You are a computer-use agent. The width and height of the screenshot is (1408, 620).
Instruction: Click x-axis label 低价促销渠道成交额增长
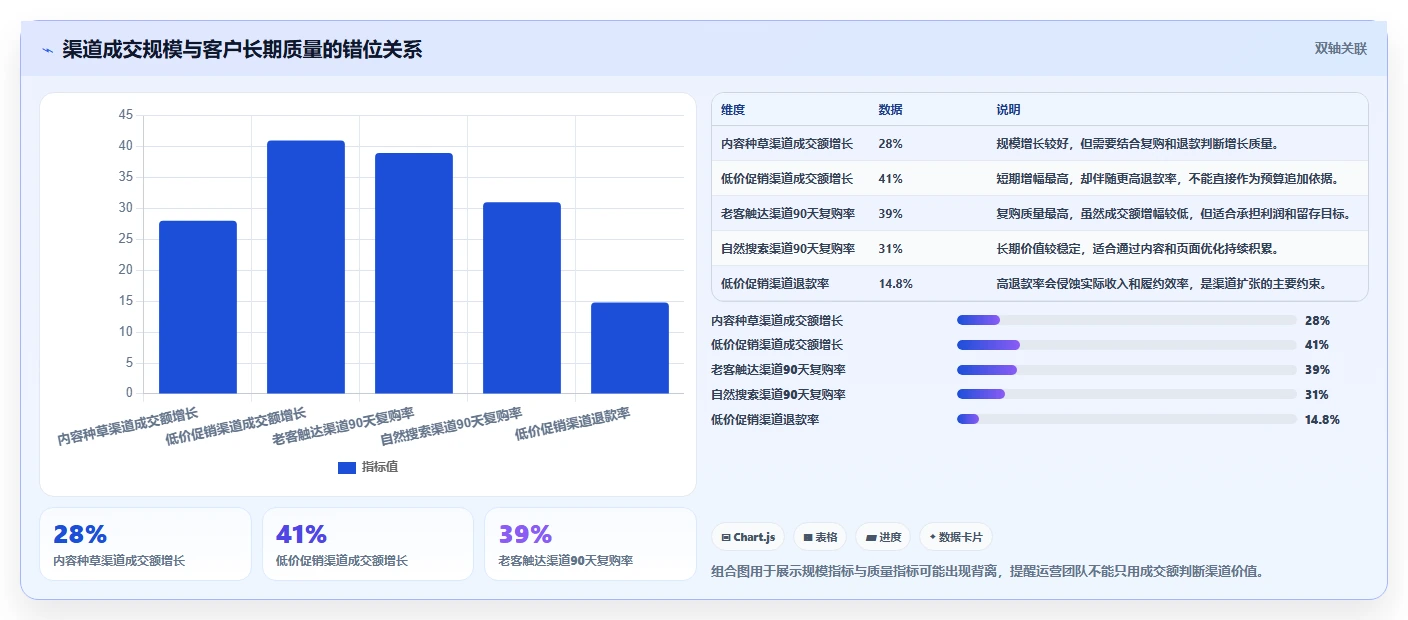click(236, 426)
